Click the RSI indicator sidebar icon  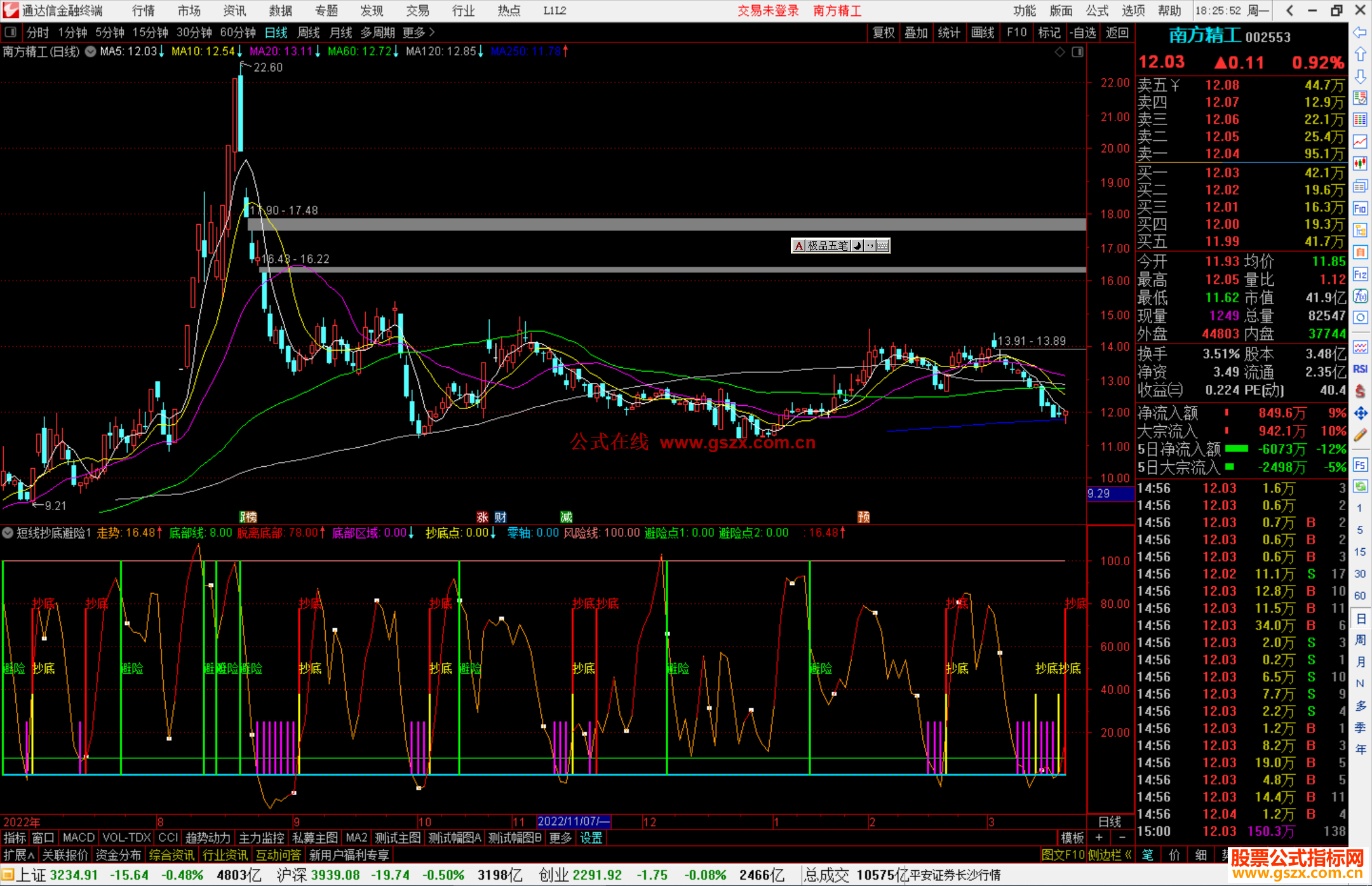coord(1360,369)
